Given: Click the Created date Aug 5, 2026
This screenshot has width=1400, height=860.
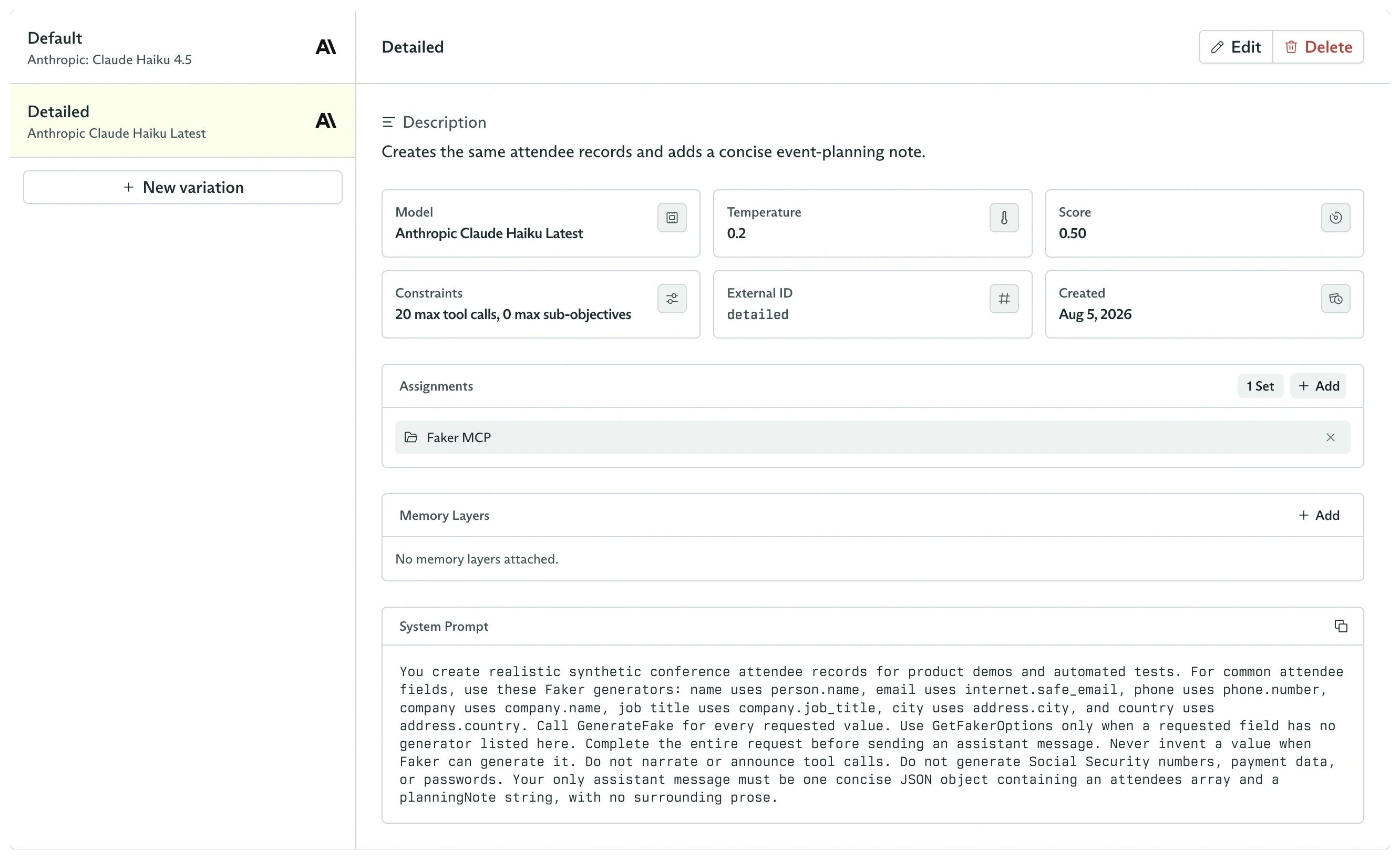Looking at the screenshot, I should 1095,314.
